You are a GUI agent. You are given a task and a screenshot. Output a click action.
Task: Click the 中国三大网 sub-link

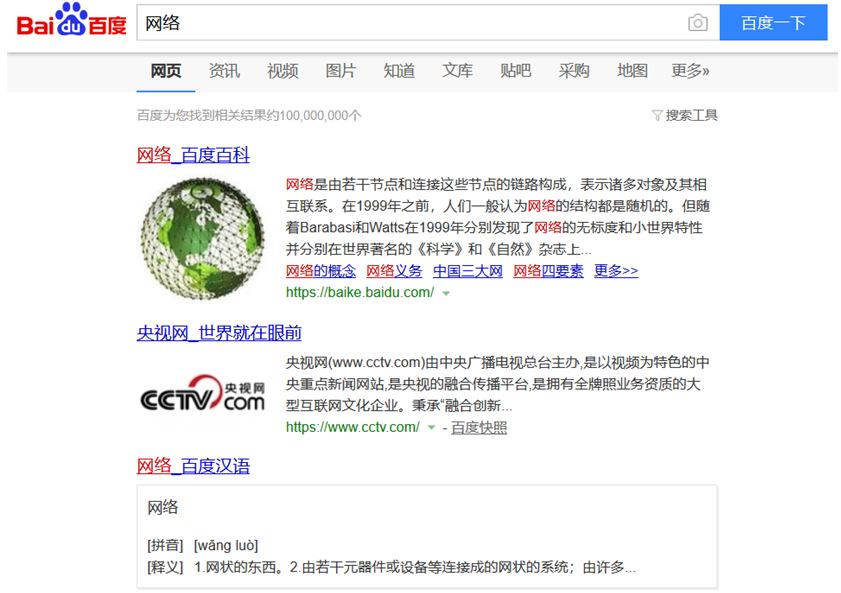467,271
